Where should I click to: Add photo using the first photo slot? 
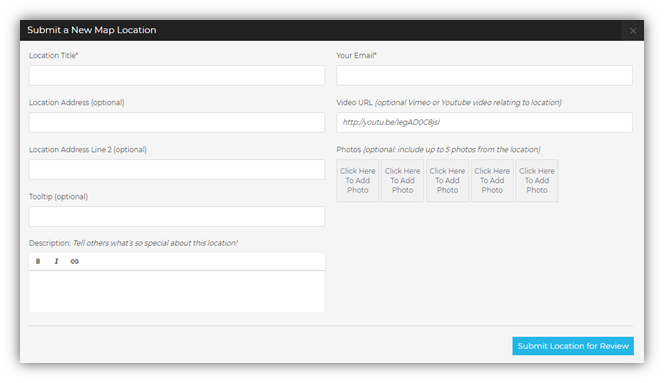point(358,180)
